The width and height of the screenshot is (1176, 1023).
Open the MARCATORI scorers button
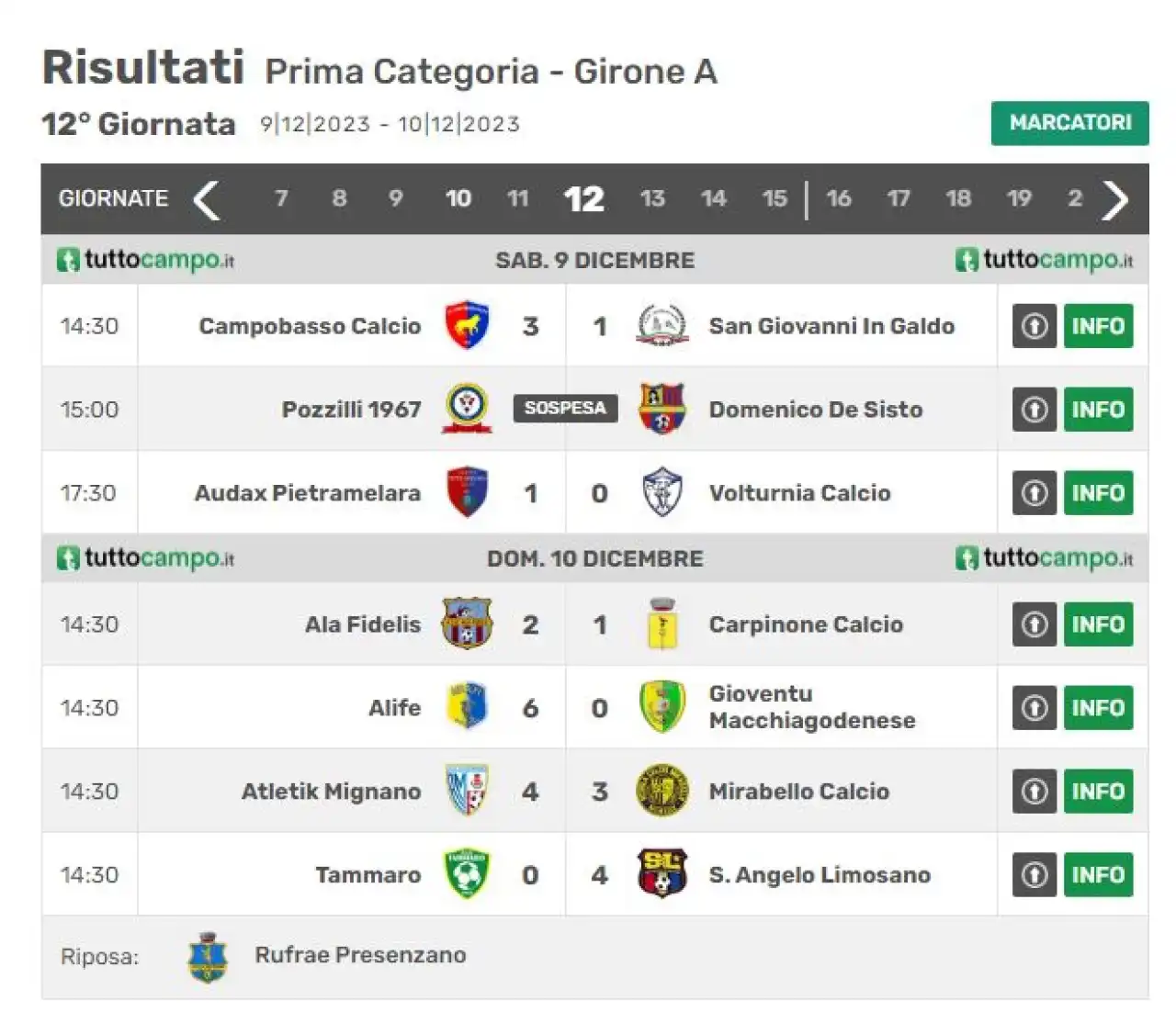tap(1070, 123)
